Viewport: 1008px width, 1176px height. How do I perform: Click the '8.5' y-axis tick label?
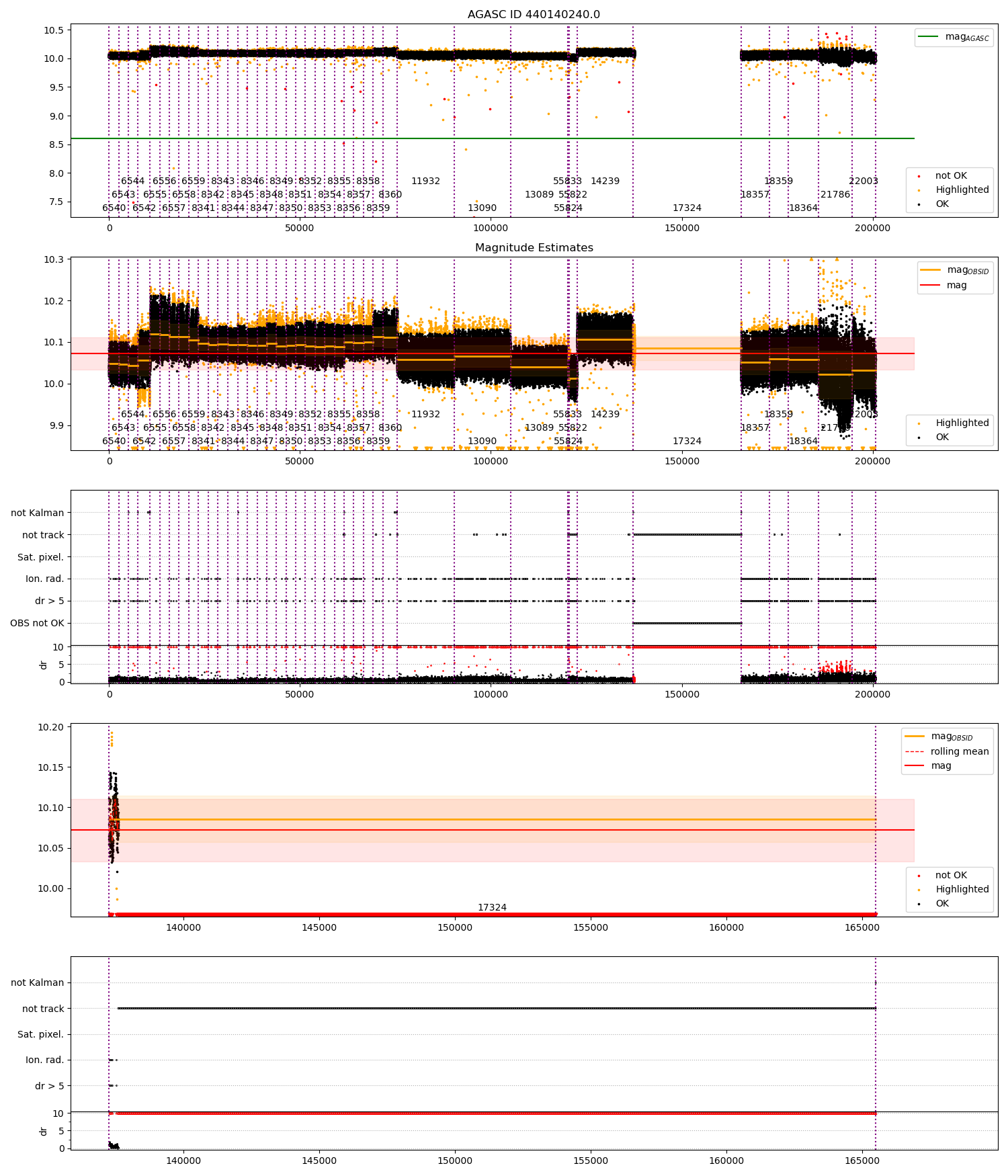[56, 144]
